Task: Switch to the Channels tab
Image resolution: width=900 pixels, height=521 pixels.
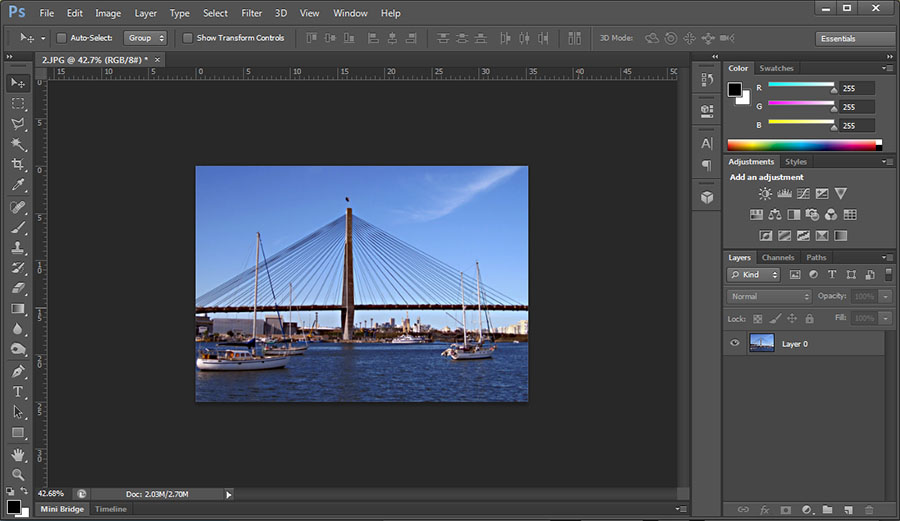Action: pos(778,258)
